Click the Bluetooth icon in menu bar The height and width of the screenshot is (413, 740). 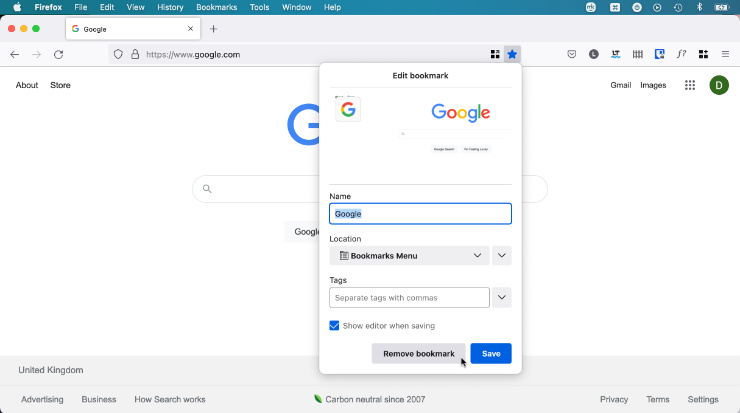[699, 7]
